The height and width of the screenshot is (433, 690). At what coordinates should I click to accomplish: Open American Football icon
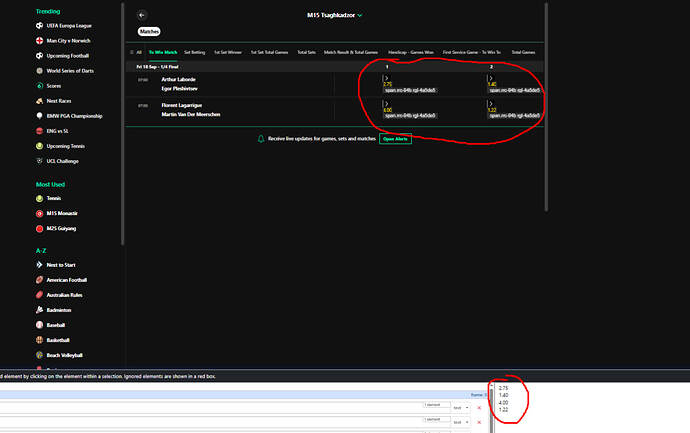tap(39, 280)
